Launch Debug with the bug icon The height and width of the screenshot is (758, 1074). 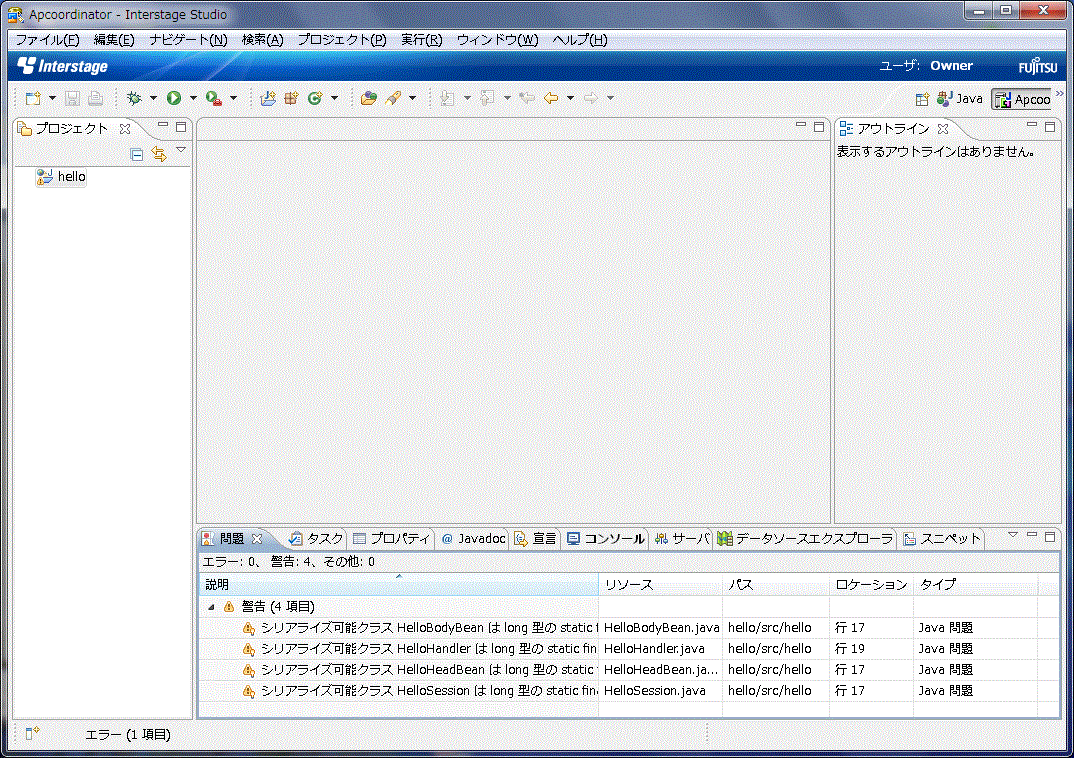134,99
